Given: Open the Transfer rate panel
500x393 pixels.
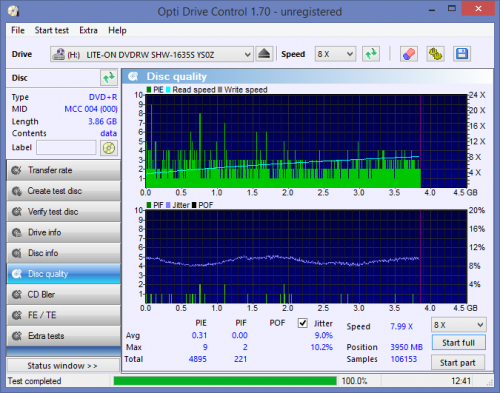Looking at the screenshot, I should pos(64,170).
